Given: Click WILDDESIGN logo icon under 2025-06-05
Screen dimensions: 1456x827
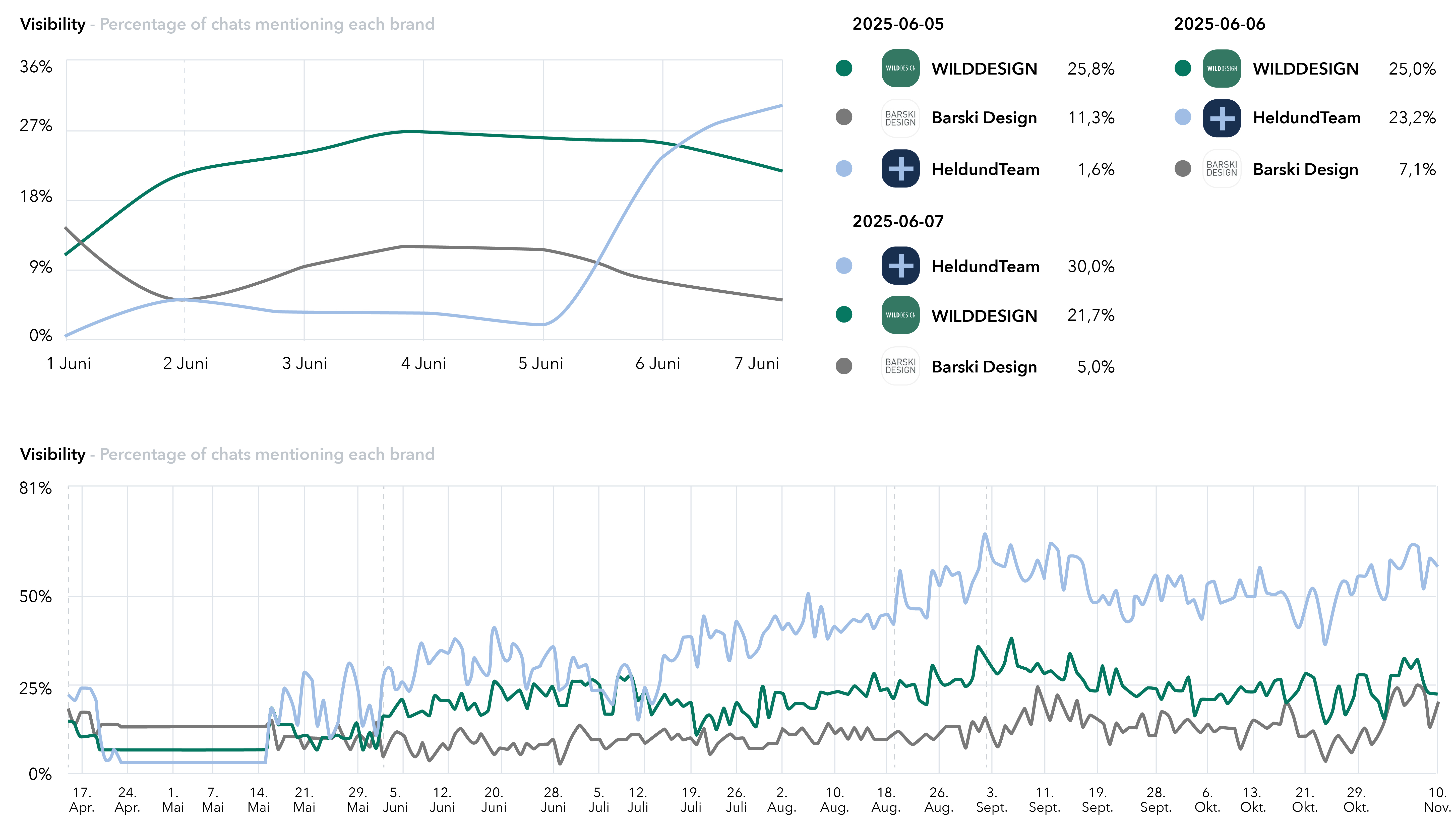Looking at the screenshot, I should 900,68.
